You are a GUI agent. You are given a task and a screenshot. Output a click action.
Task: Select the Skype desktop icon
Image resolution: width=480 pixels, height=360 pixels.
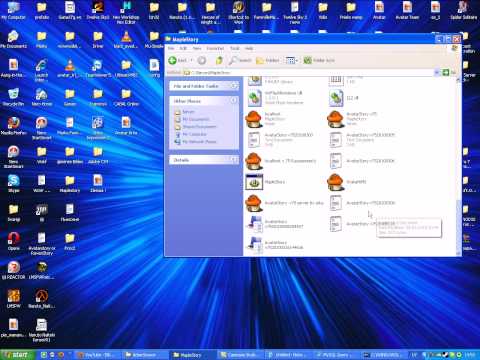[14, 184]
